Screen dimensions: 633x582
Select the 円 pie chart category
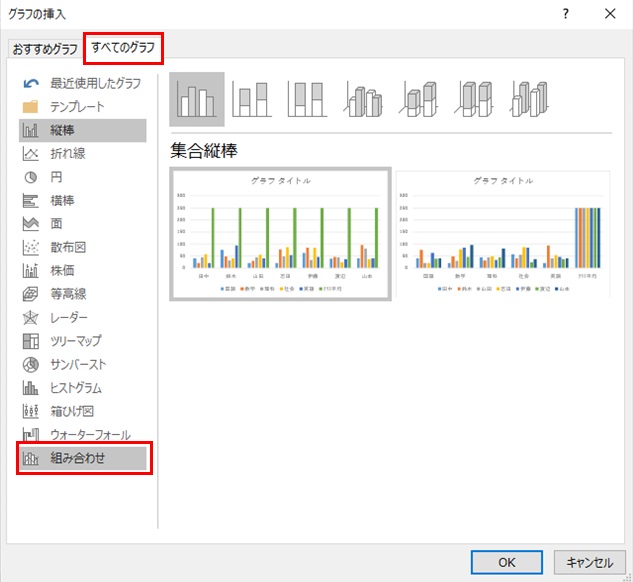82,177
